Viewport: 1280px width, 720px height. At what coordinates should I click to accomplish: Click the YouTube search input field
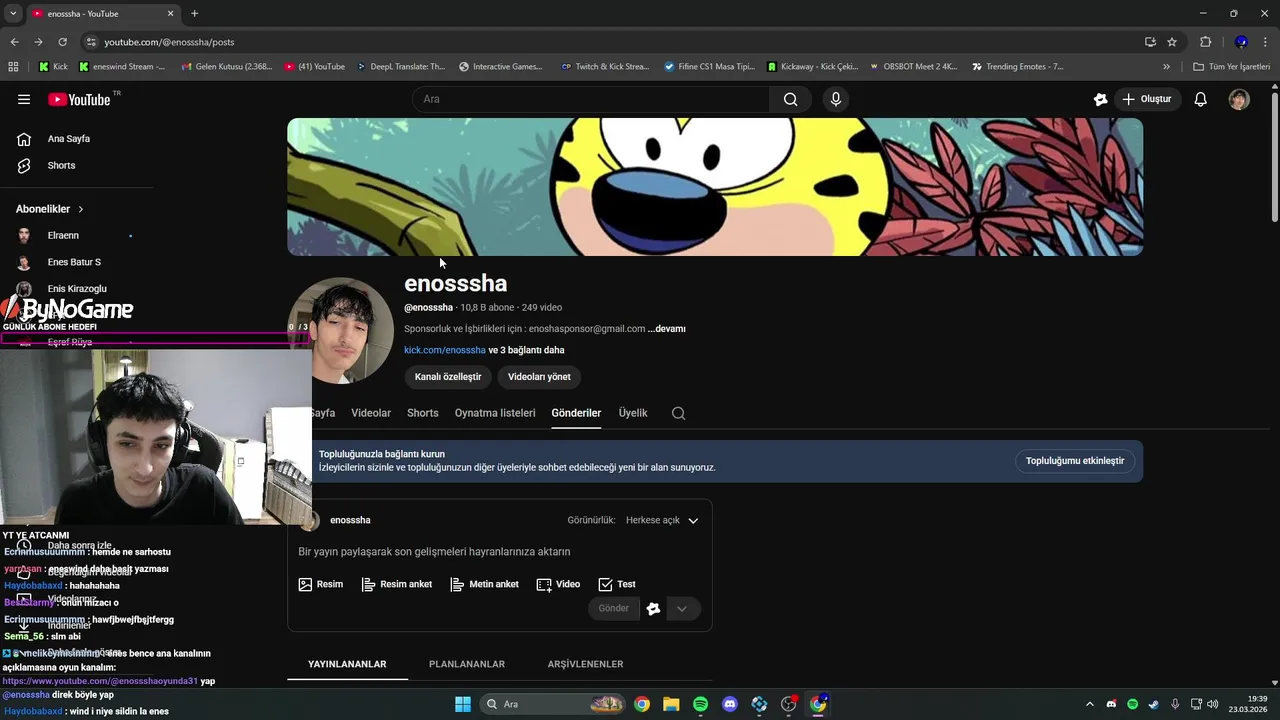point(592,99)
